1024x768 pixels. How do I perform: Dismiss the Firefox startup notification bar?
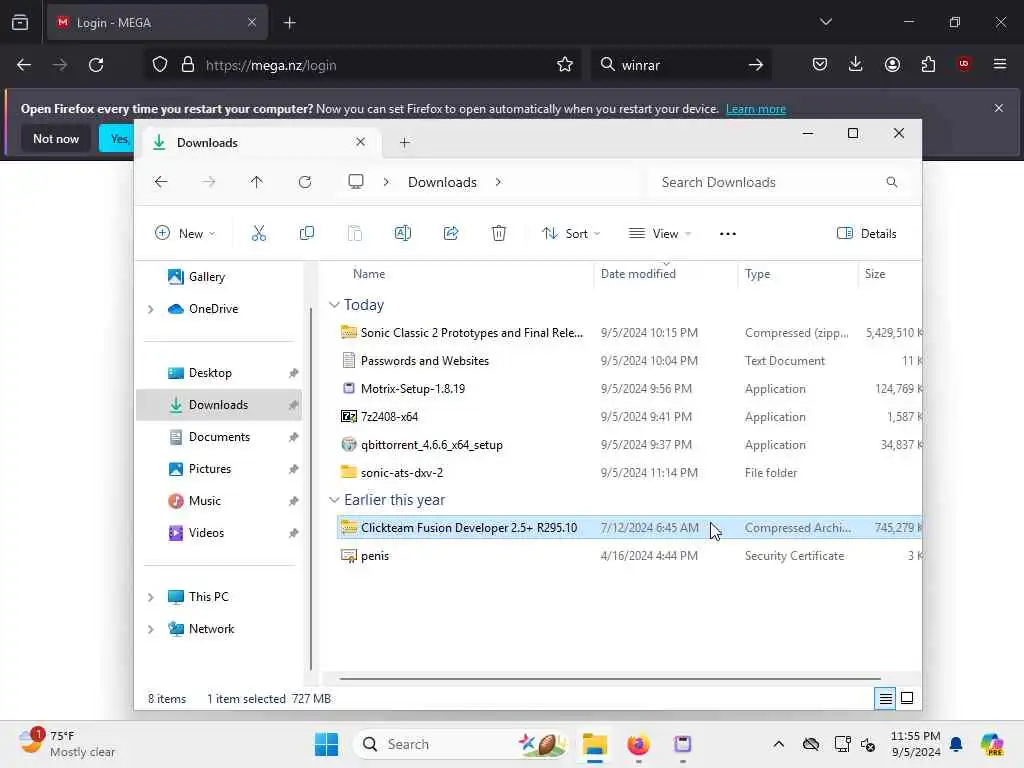pyautogui.click(x=999, y=108)
